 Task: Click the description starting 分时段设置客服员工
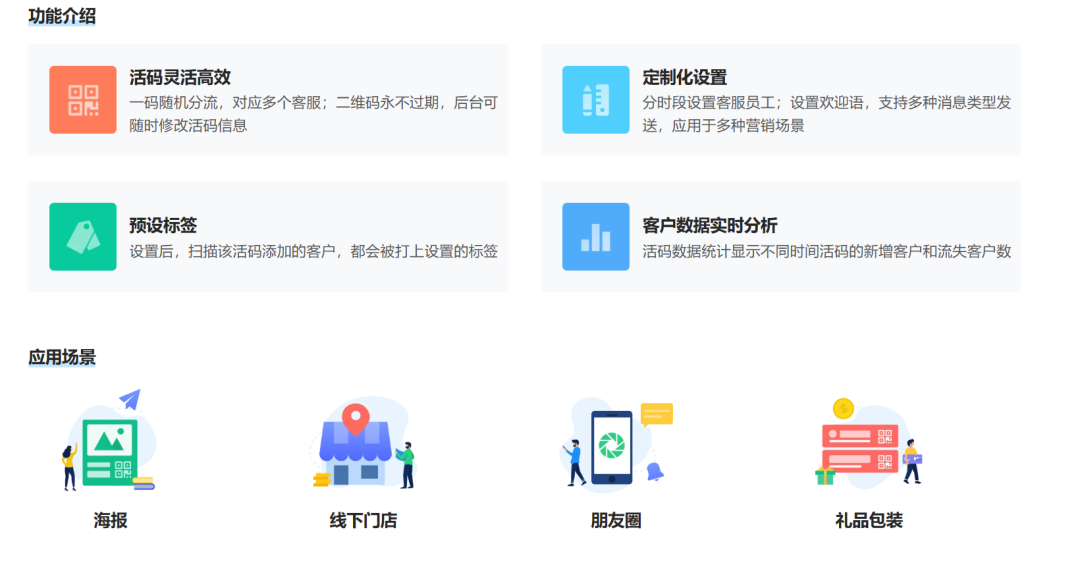point(827,114)
